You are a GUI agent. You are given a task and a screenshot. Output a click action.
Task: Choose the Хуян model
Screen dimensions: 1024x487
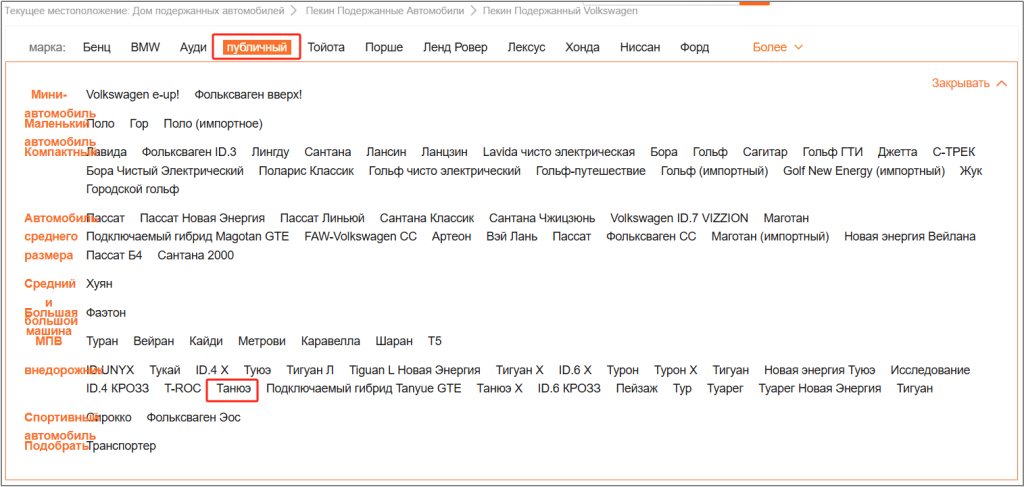click(x=100, y=284)
